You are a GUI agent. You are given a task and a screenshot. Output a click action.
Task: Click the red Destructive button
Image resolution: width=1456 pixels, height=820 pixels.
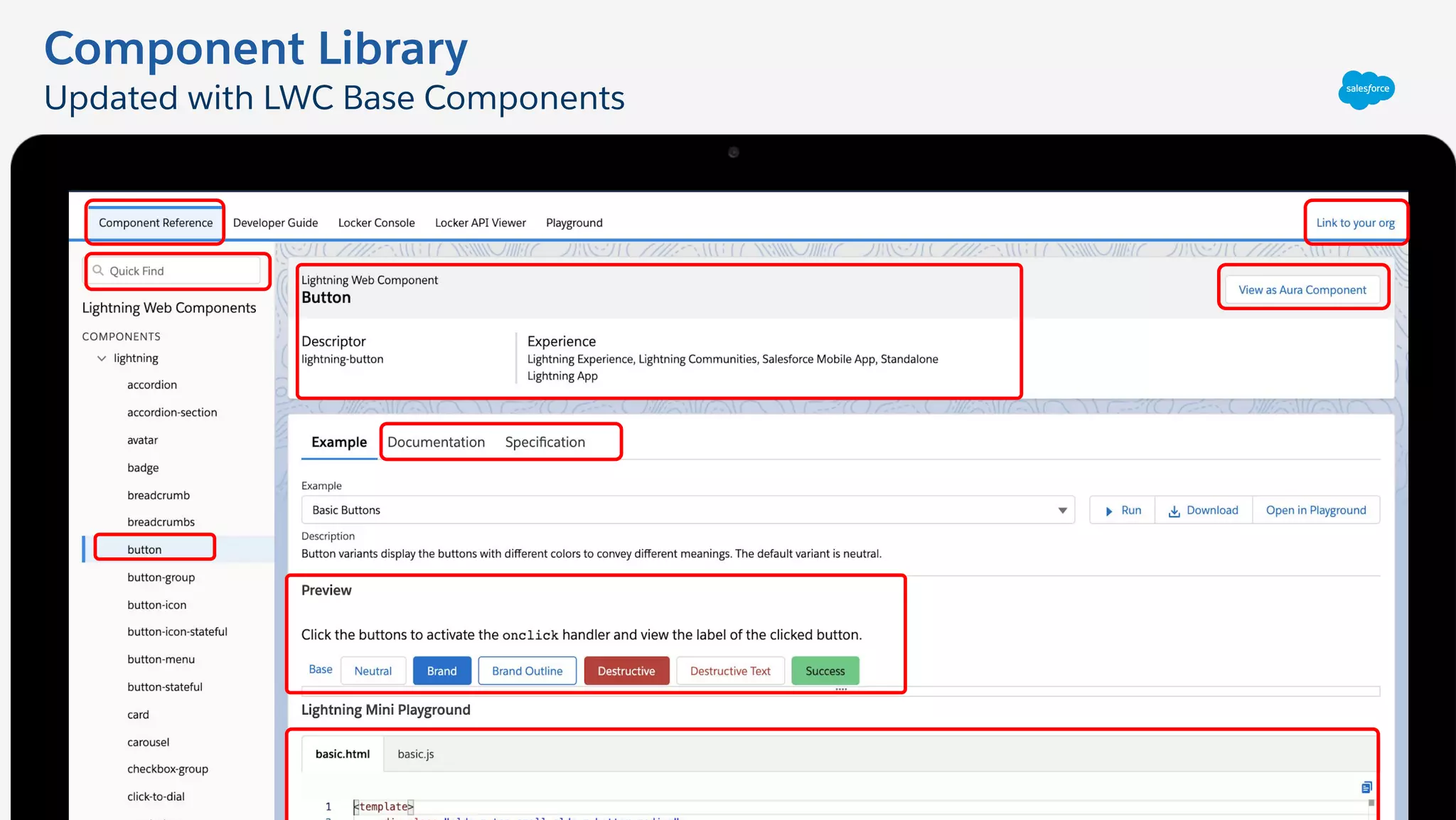[x=626, y=671]
